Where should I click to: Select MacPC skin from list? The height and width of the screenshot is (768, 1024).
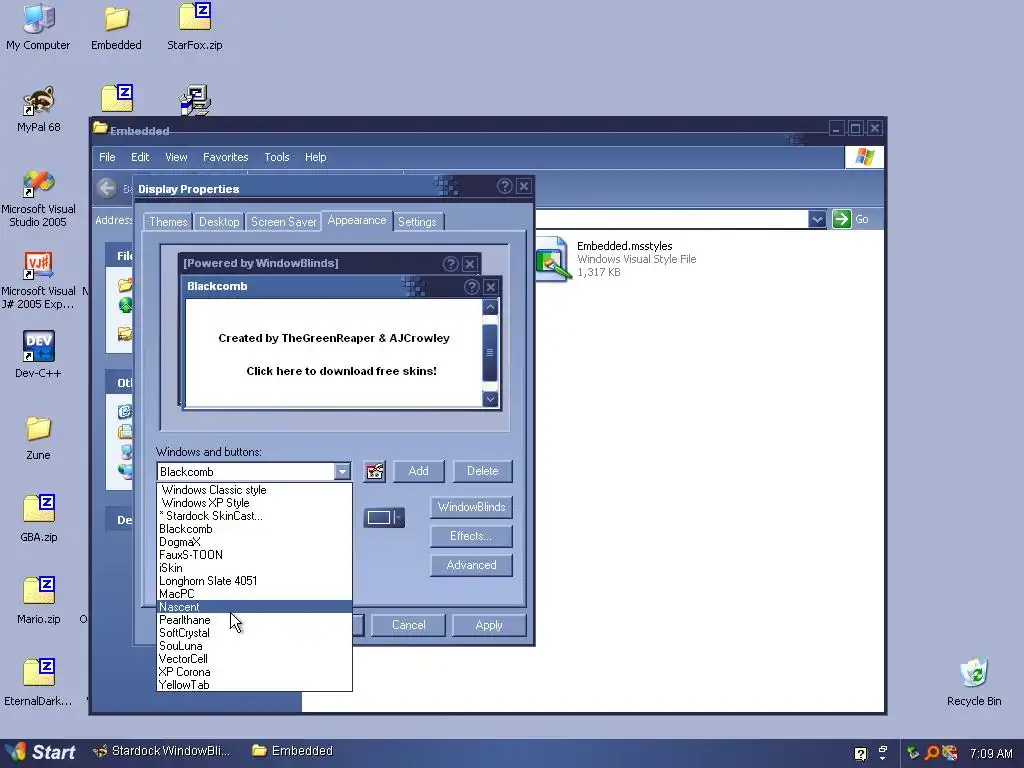pos(255,594)
